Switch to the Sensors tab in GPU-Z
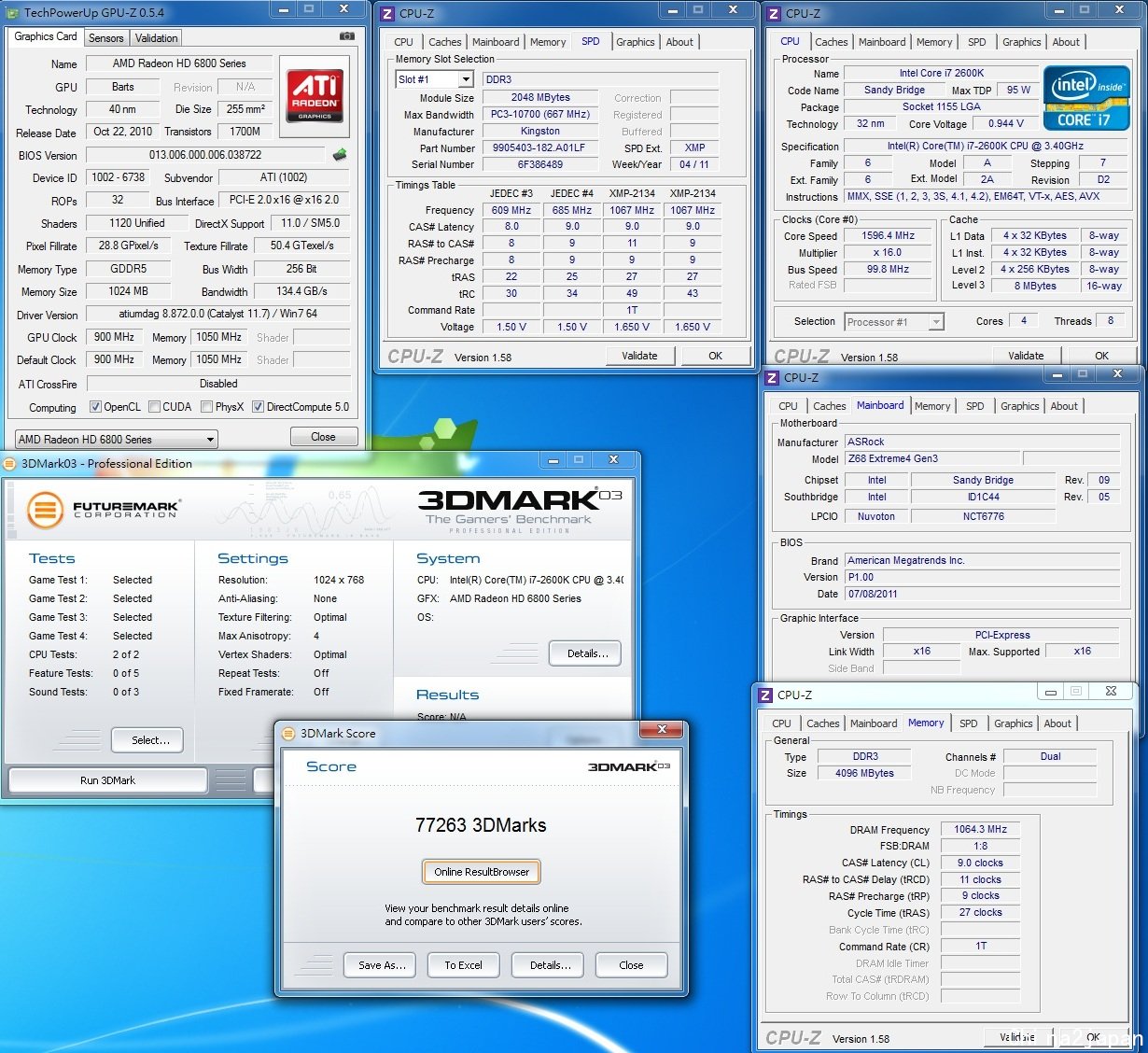The image size is (1148, 1053). pos(105,38)
